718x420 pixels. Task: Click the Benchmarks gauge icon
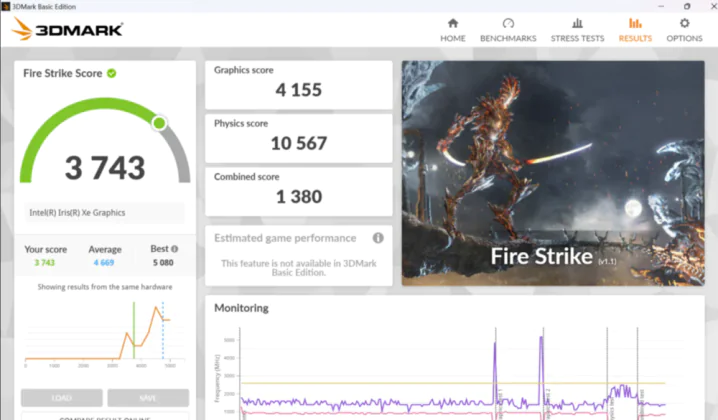508,23
